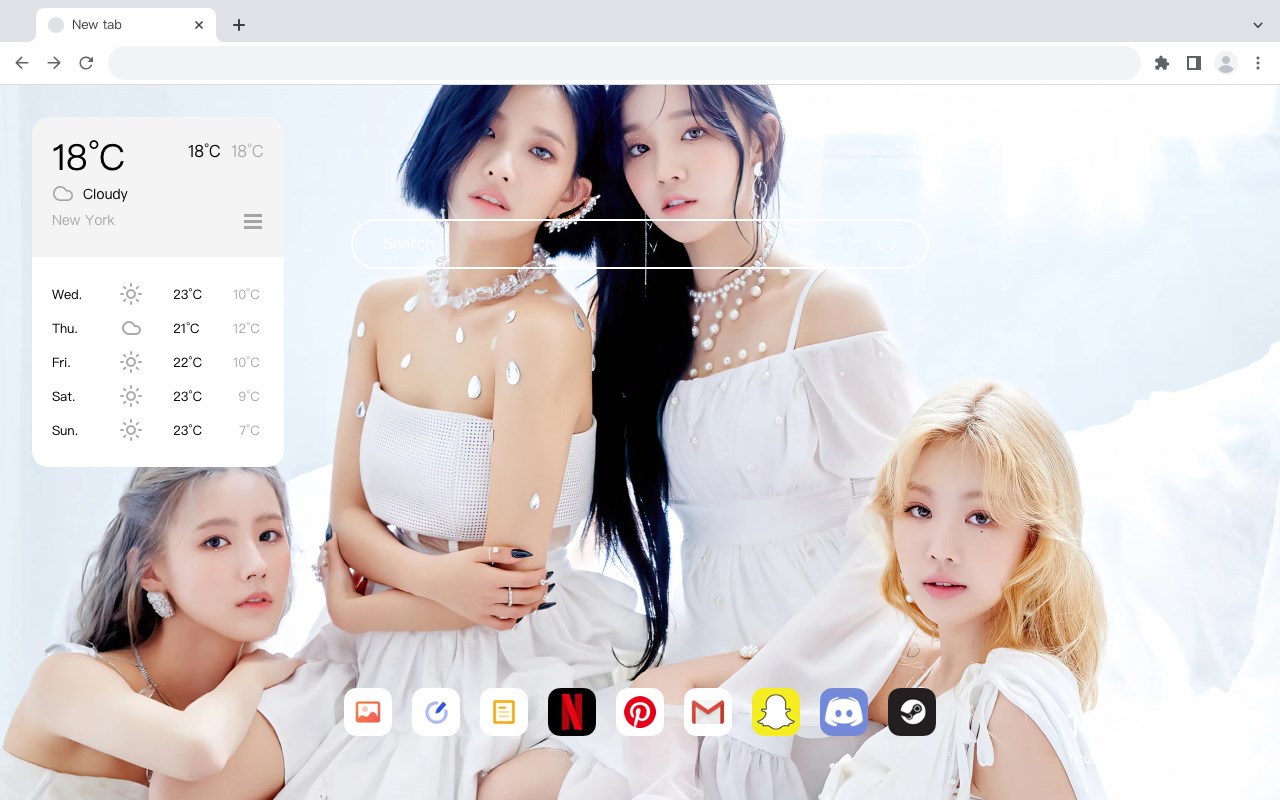Image resolution: width=1280 pixels, height=800 pixels.
Task: Click Saturday's 9°C low temperature
Action: click(x=249, y=396)
